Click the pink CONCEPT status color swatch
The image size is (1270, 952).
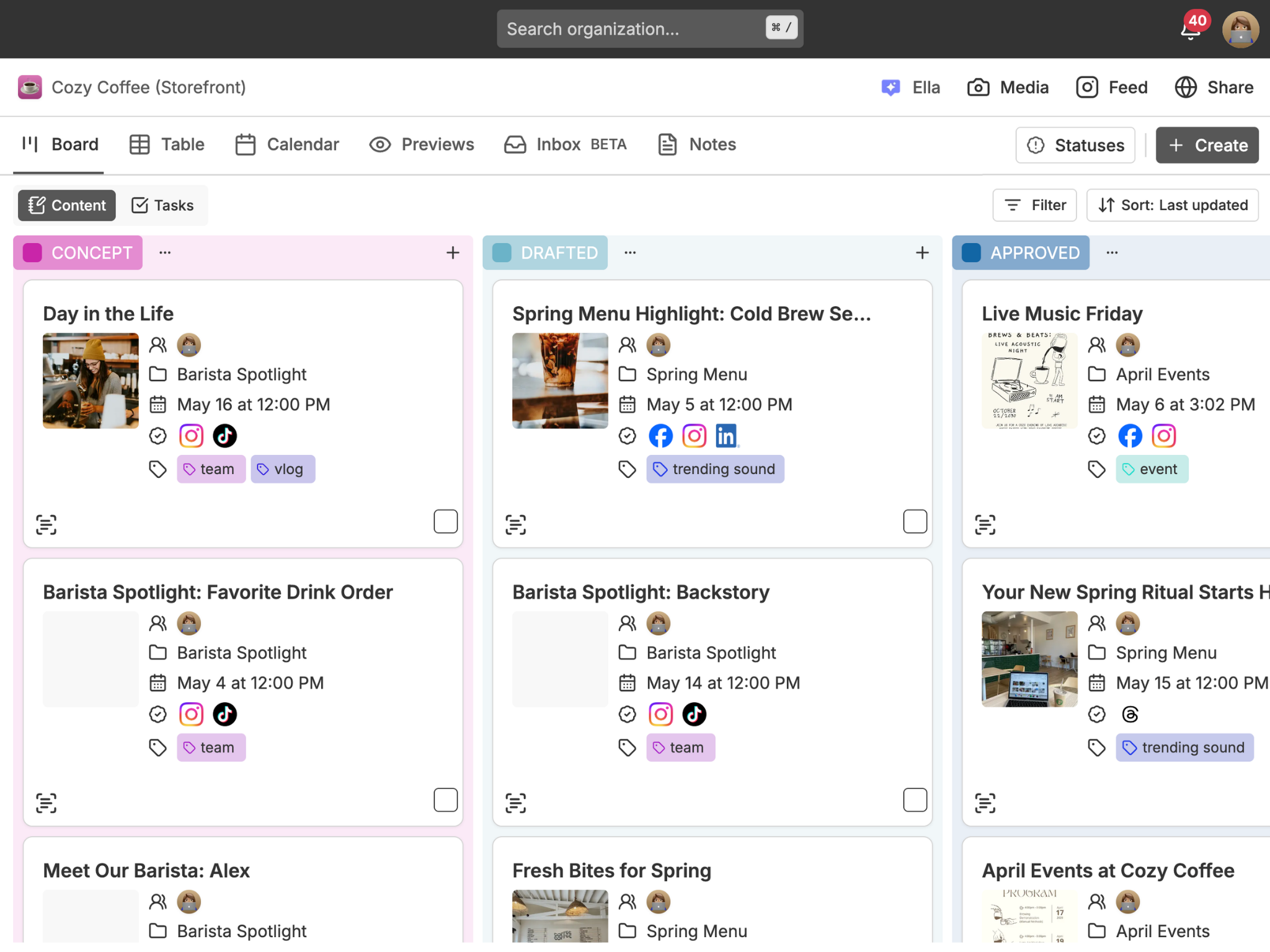32,253
